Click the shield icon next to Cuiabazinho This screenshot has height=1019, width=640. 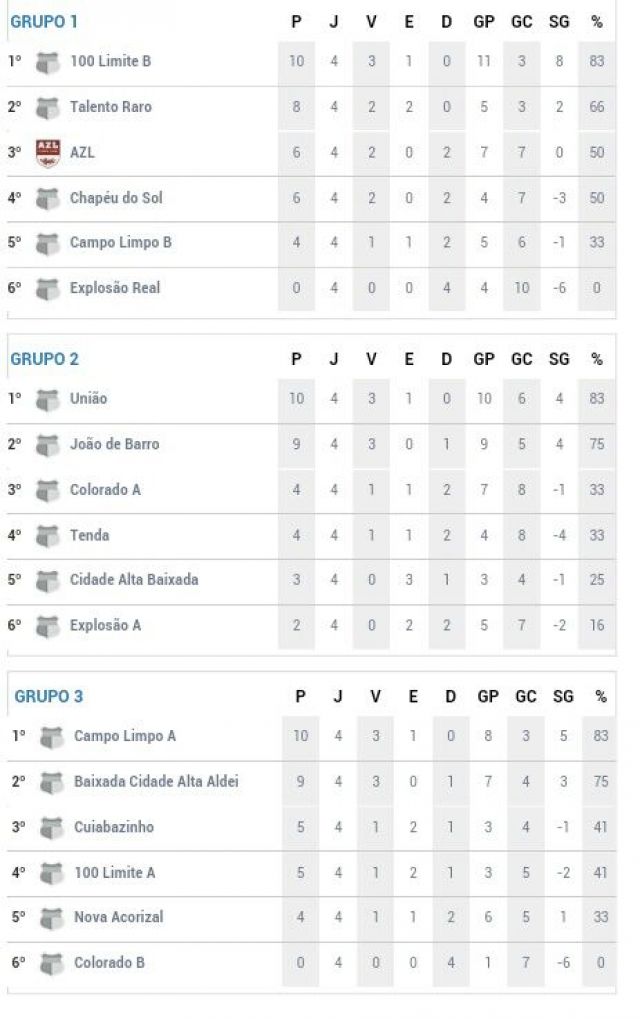pyautogui.click(x=51, y=828)
